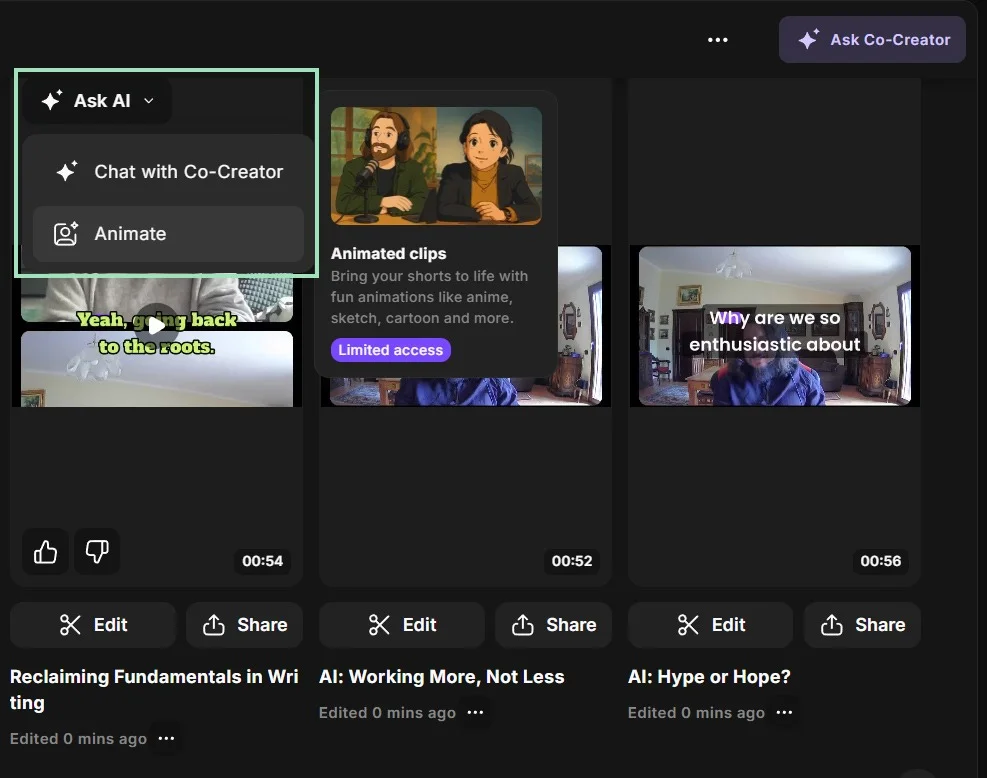Open the AI: Hype or Hope? video thumbnail
Screen dimensions: 987x778
775,326
